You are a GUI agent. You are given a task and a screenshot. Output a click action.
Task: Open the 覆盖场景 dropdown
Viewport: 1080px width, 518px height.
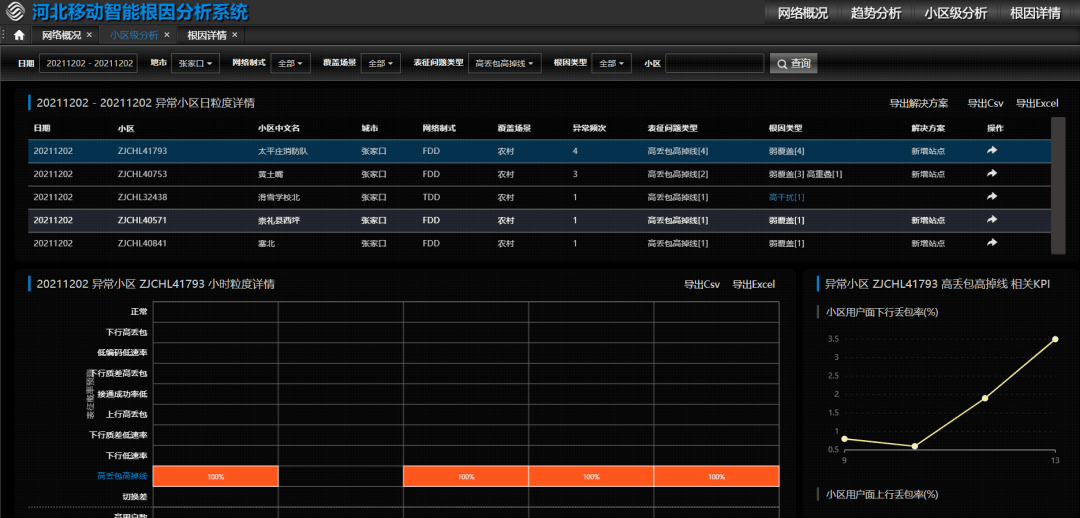pyautogui.click(x=381, y=63)
